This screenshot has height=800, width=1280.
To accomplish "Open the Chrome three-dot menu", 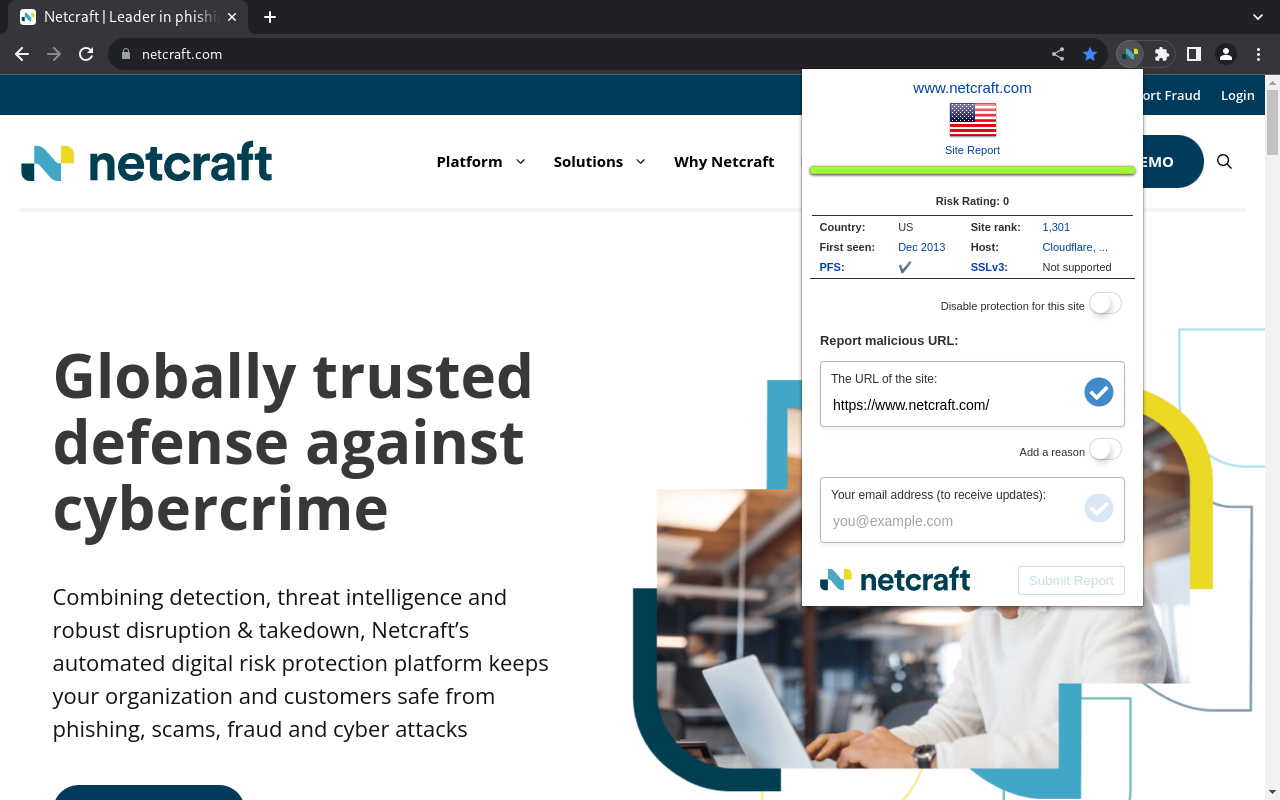I will click(x=1258, y=54).
